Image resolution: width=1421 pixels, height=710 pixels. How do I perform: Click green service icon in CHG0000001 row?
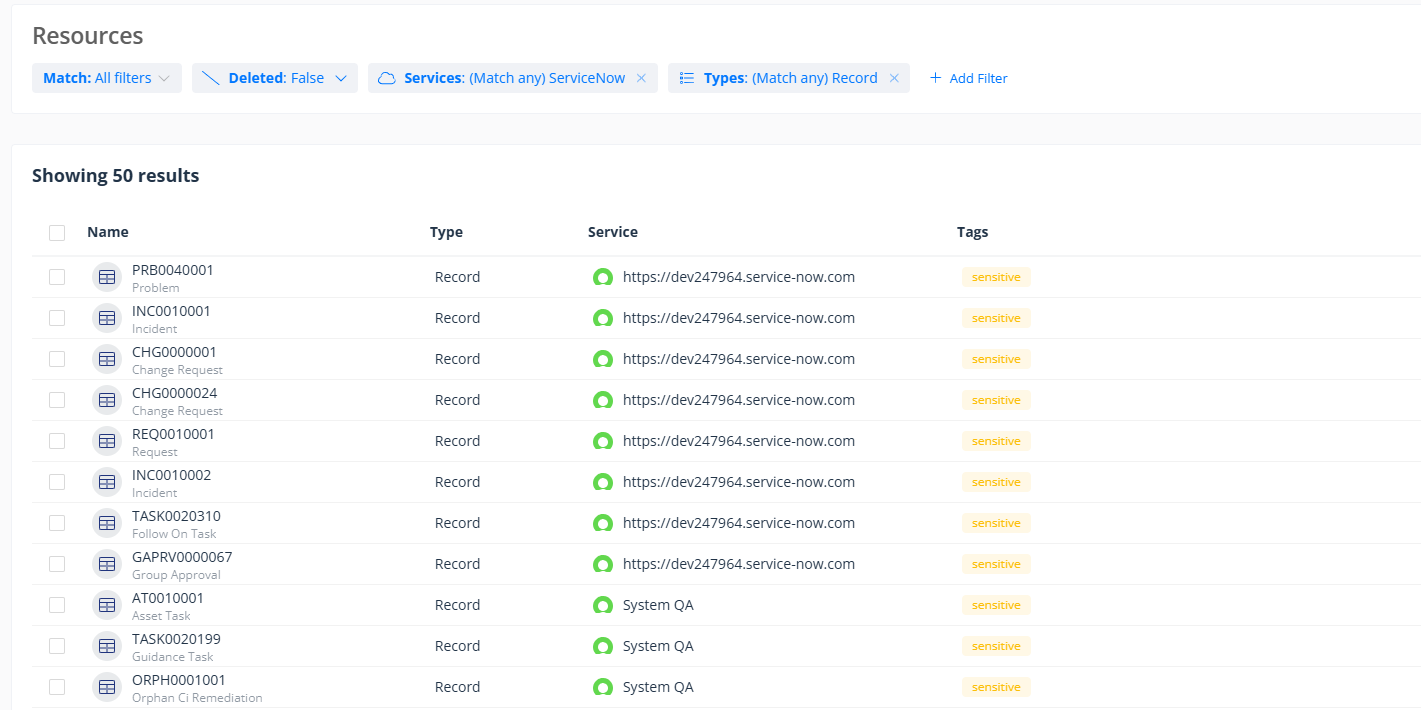(602, 359)
